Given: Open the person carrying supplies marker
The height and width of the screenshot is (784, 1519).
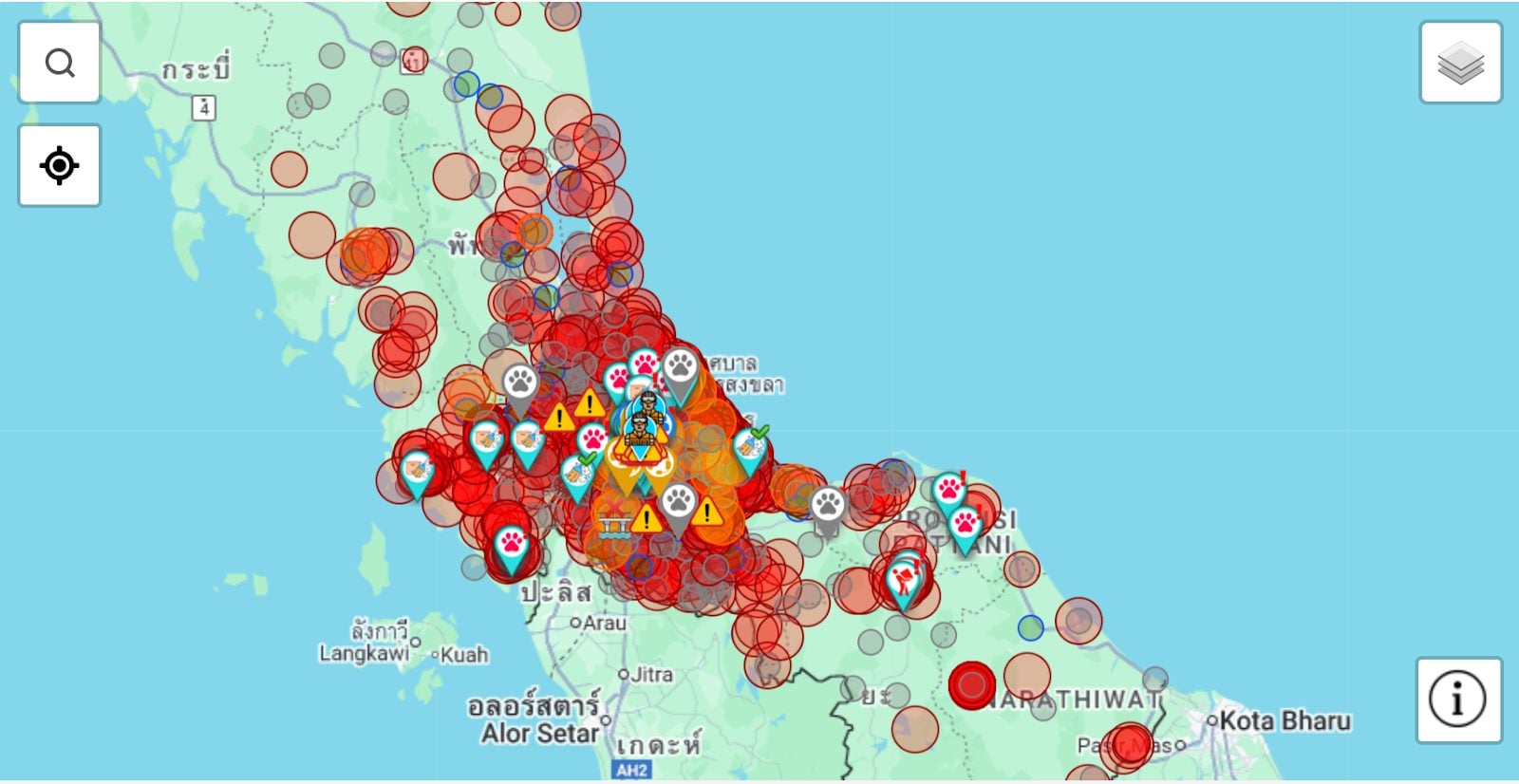Looking at the screenshot, I should pos(904,580).
